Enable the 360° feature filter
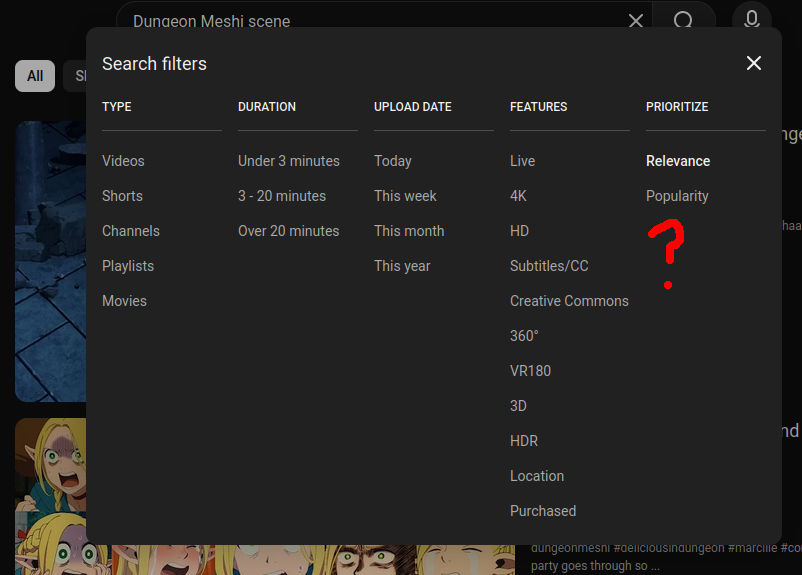 pyautogui.click(x=524, y=336)
